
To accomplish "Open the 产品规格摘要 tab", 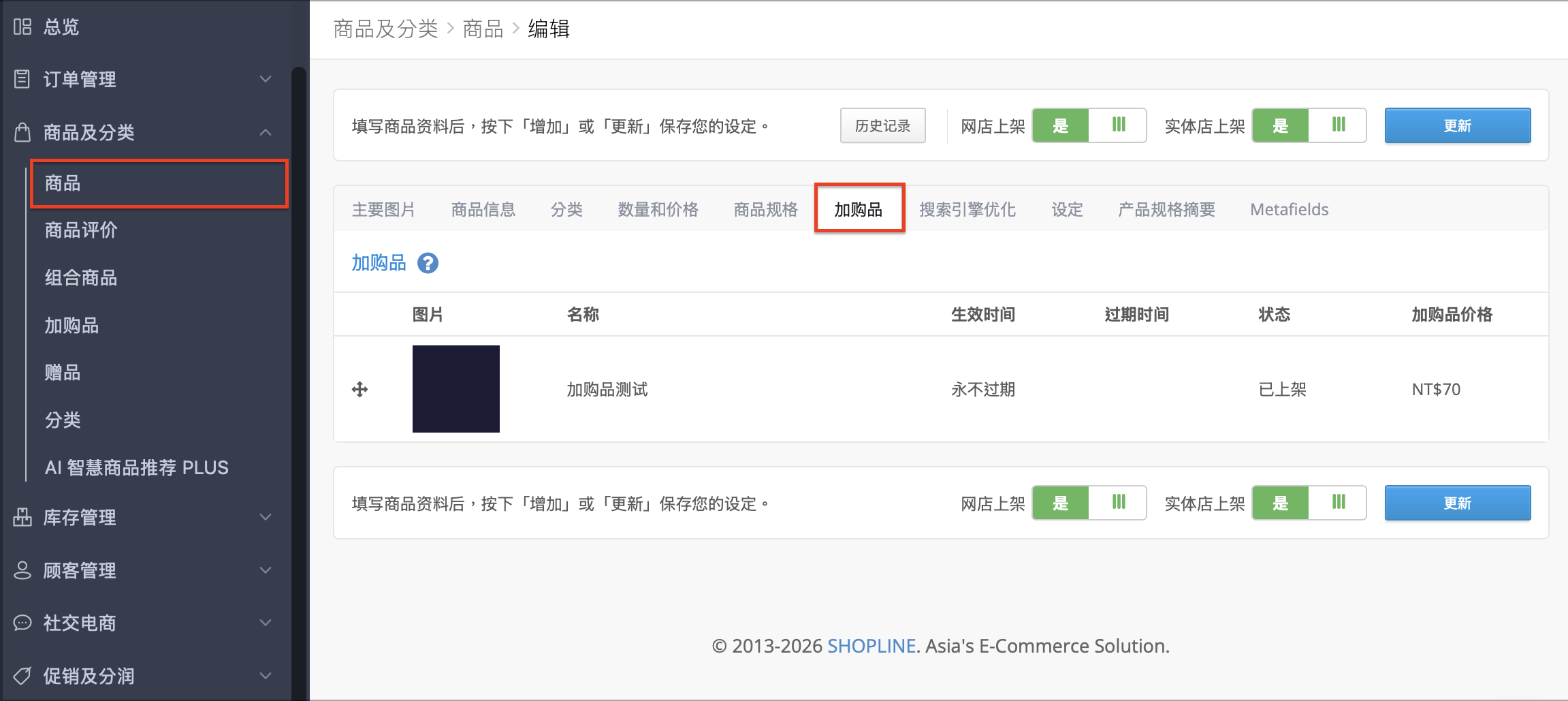I will pos(1166,209).
